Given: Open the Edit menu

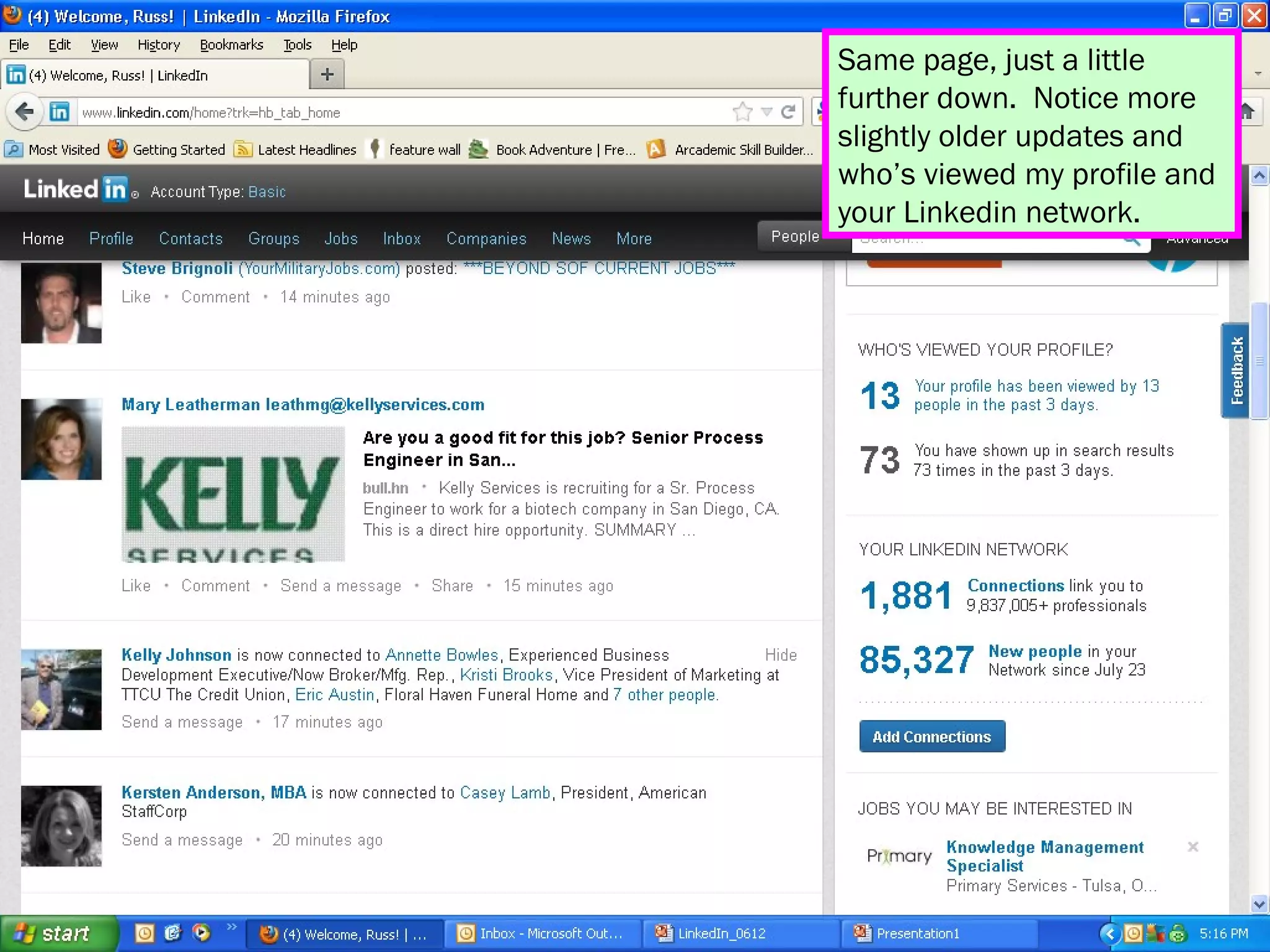Looking at the screenshot, I should click(60, 45).
